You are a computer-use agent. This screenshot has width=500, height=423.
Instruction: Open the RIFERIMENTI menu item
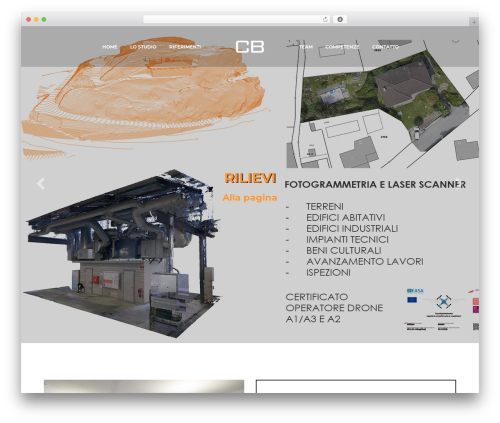pyautogui.click(x=185, y=47)
